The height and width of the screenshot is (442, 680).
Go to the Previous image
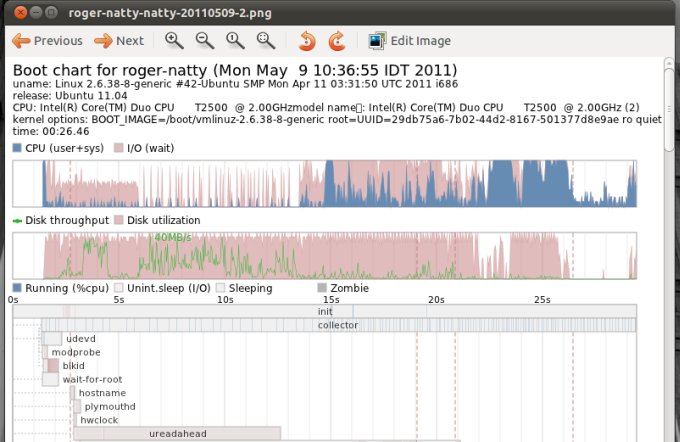point(47,41)
